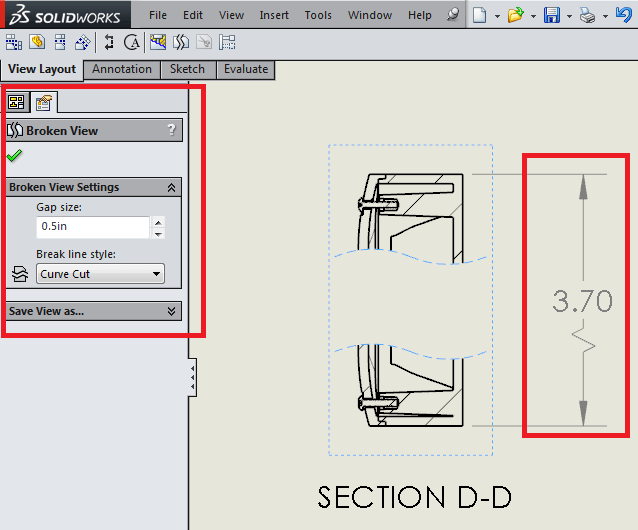Open the Window menu
This screenshot has width=638, height=530.
tap(370, 15)
